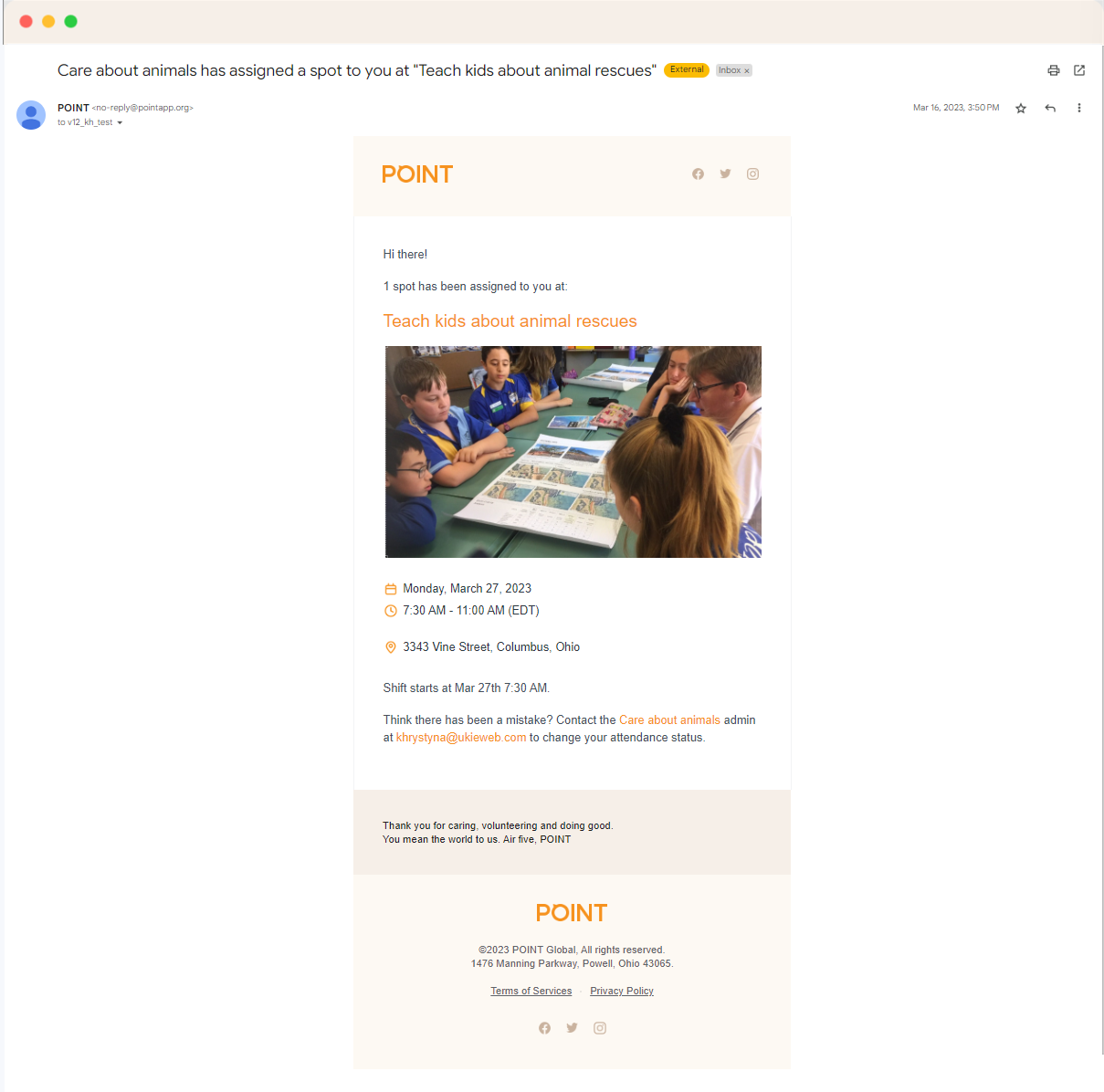Email khrystyna@ukieweb.com via link

tap(461, 738)
